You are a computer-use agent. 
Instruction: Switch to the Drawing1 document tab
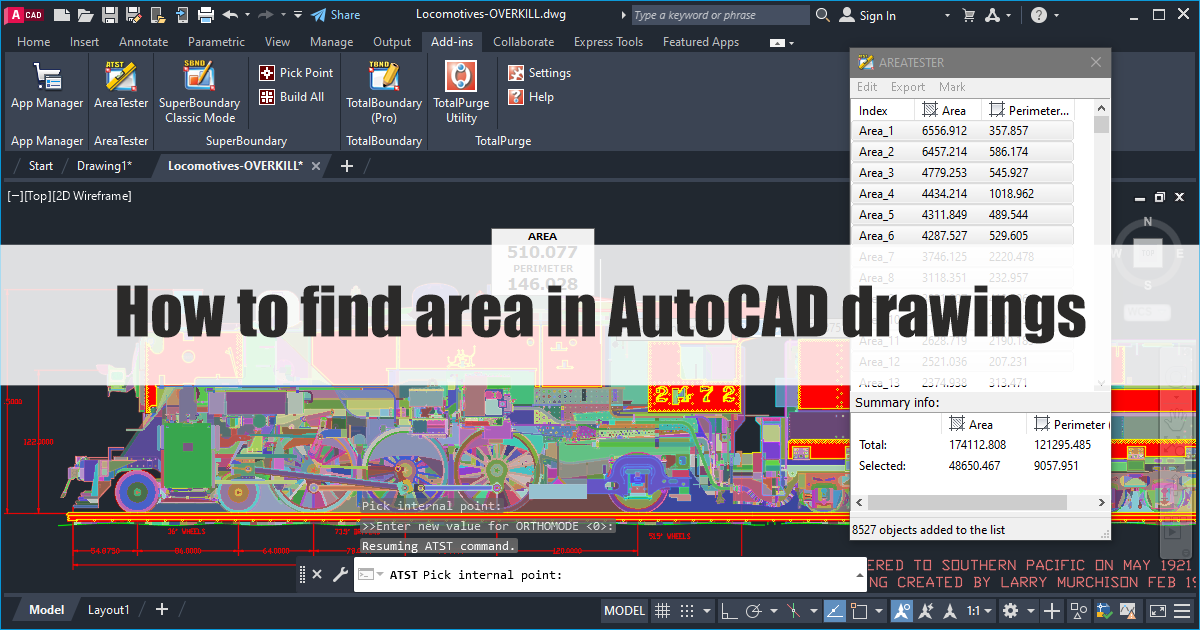point(104,166)
